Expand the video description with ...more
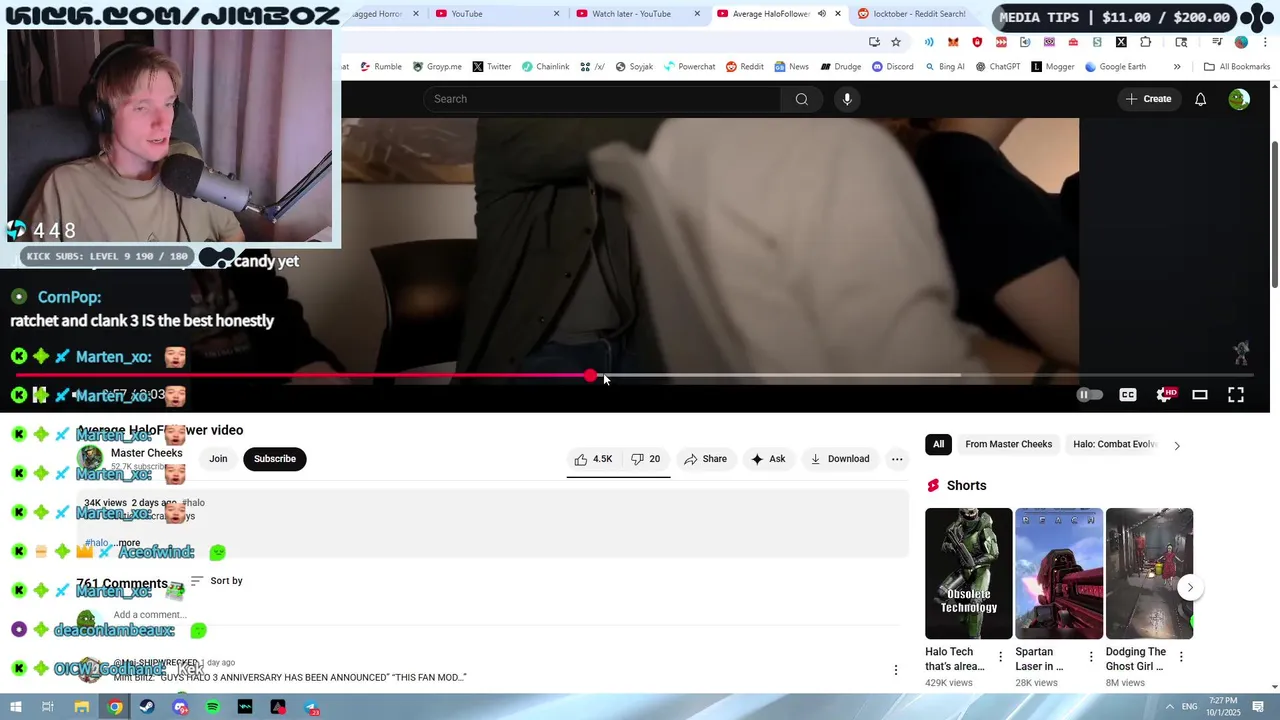The image size is (1280, 720). click(x=126, y=543)
